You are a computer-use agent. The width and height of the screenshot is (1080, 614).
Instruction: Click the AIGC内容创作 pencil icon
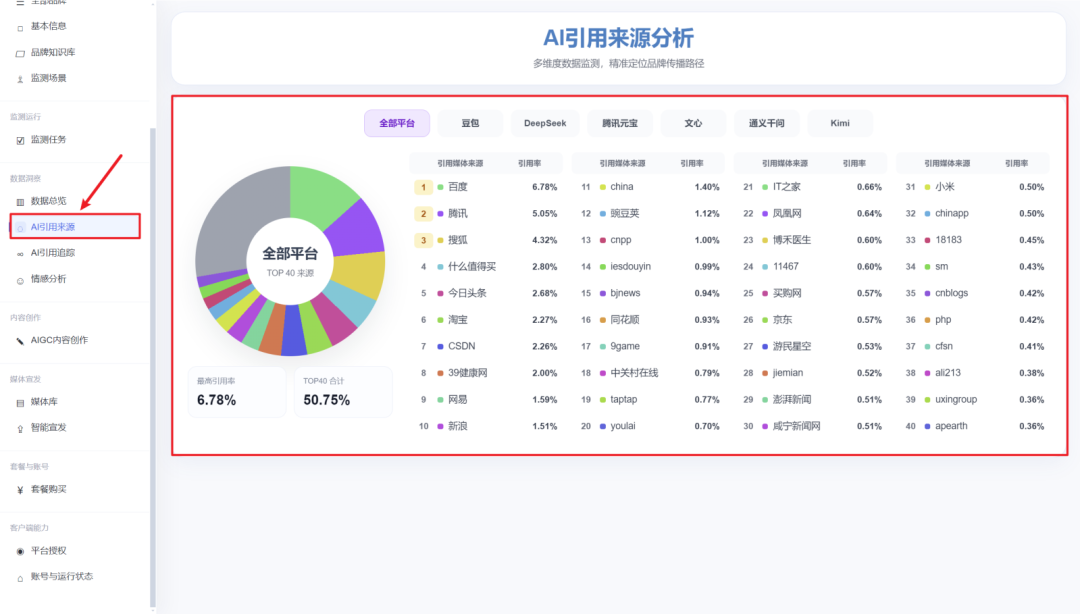coord(20,341)
